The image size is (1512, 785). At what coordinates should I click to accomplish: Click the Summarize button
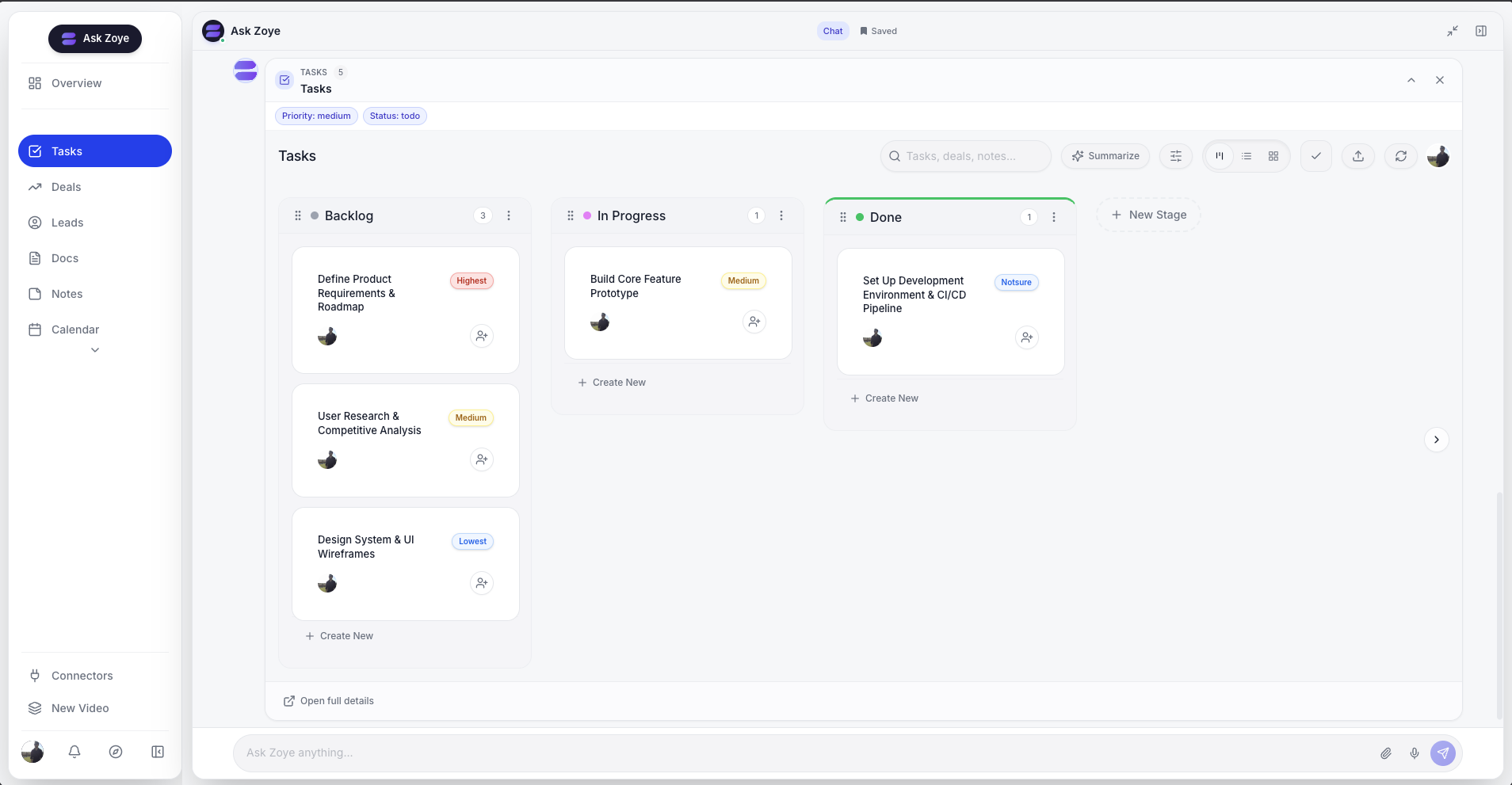tap(1105, 156)
